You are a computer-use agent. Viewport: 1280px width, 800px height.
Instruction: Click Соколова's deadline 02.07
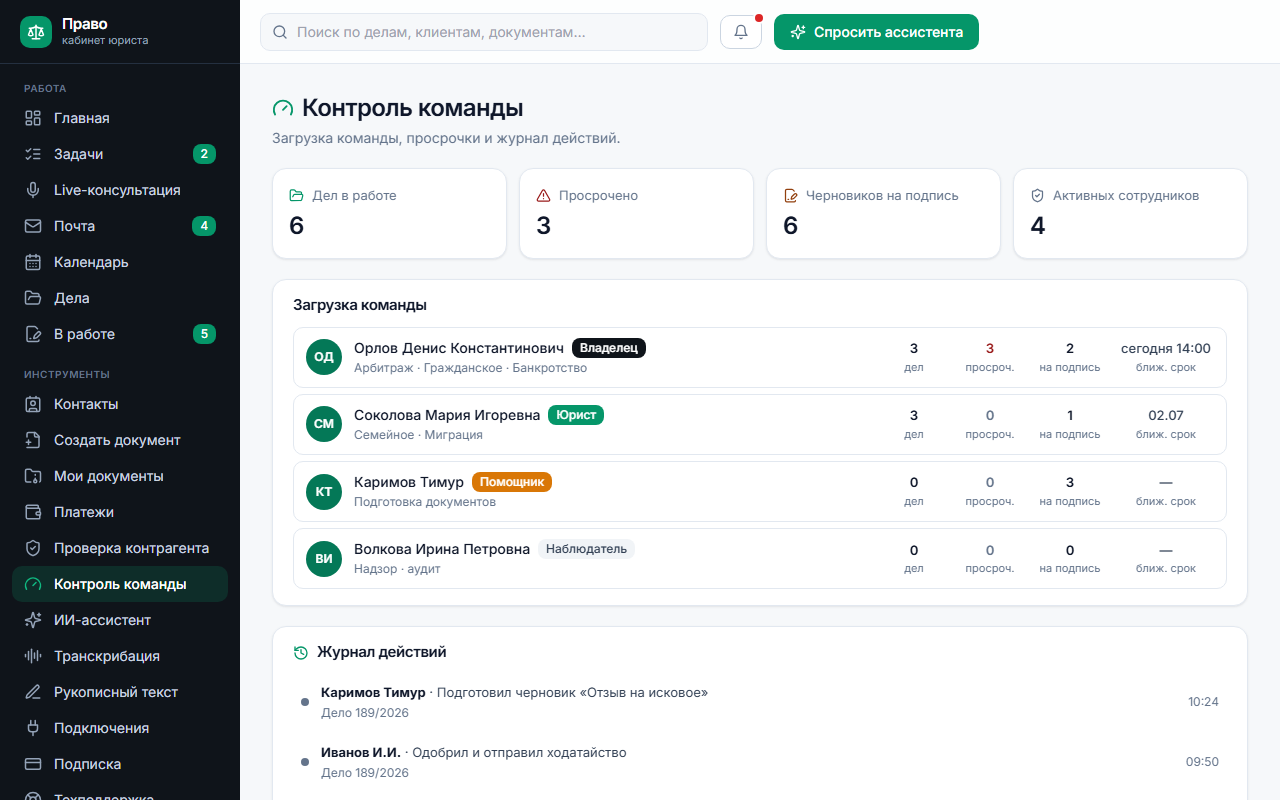coord(1166,416)
